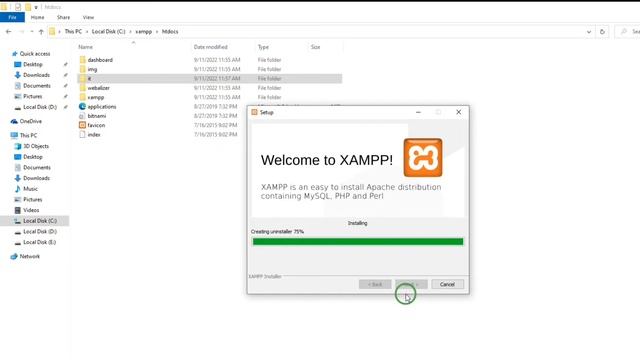Open Videos folder in sidebar
The image size is (640, 360).
click(x=31, y=210)
